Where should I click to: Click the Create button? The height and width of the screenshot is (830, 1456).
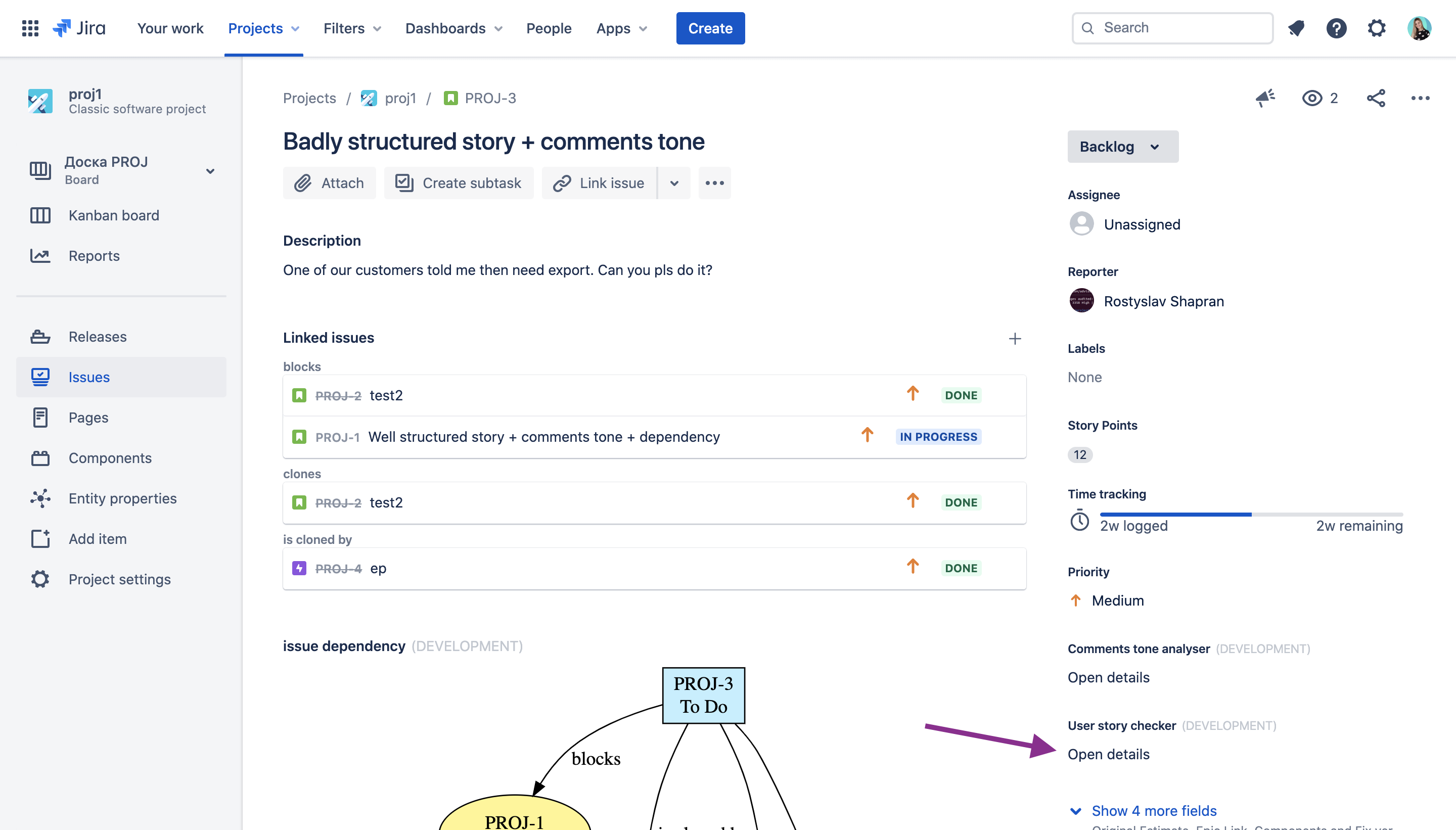(x=710, y=28)
